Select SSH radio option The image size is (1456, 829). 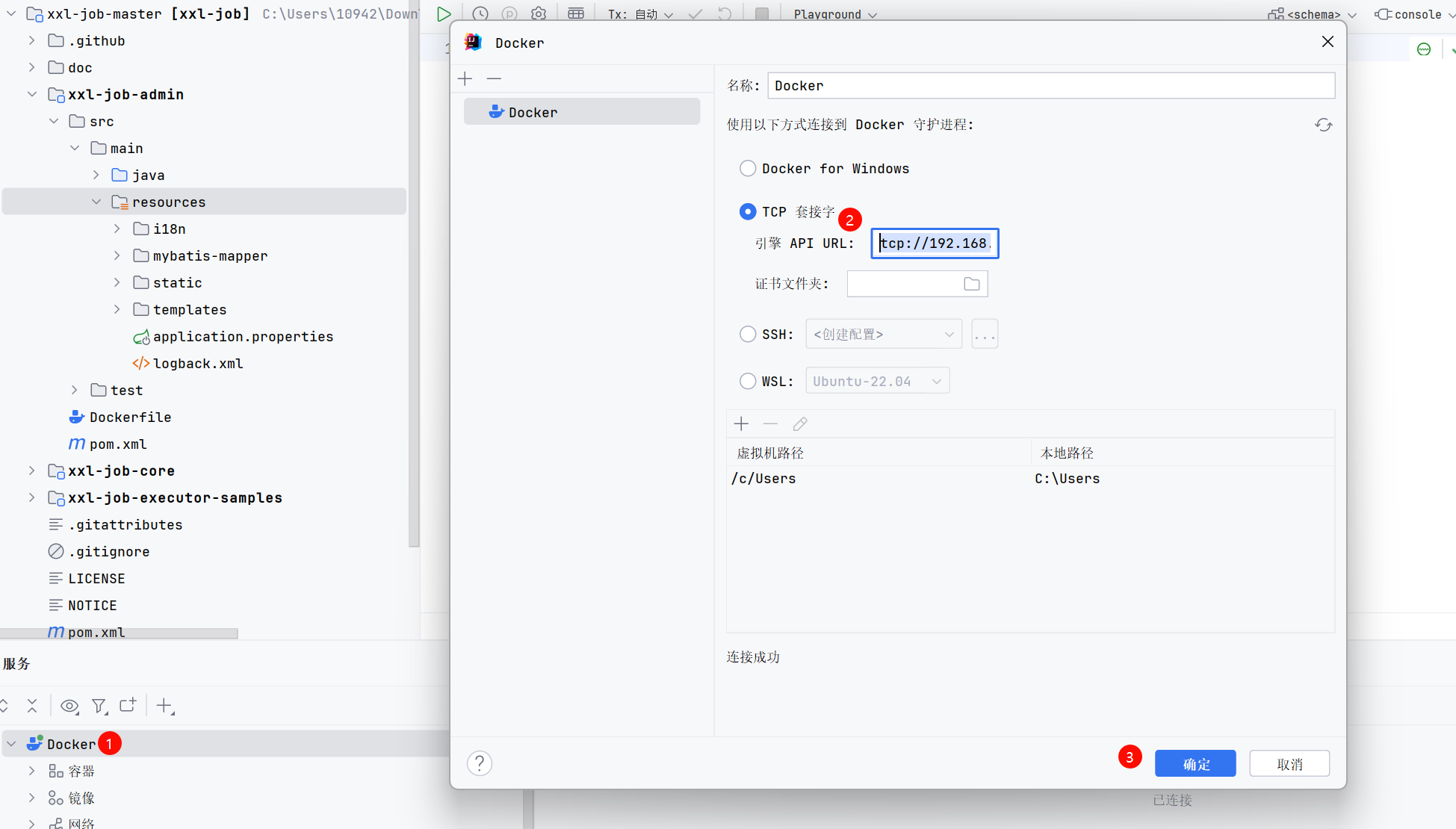(748, 334)
